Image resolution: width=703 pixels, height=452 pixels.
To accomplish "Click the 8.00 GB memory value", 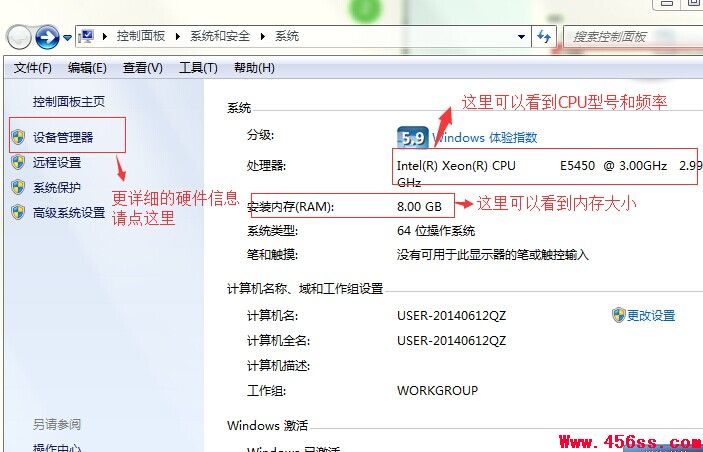I will (x=419, y=206).
